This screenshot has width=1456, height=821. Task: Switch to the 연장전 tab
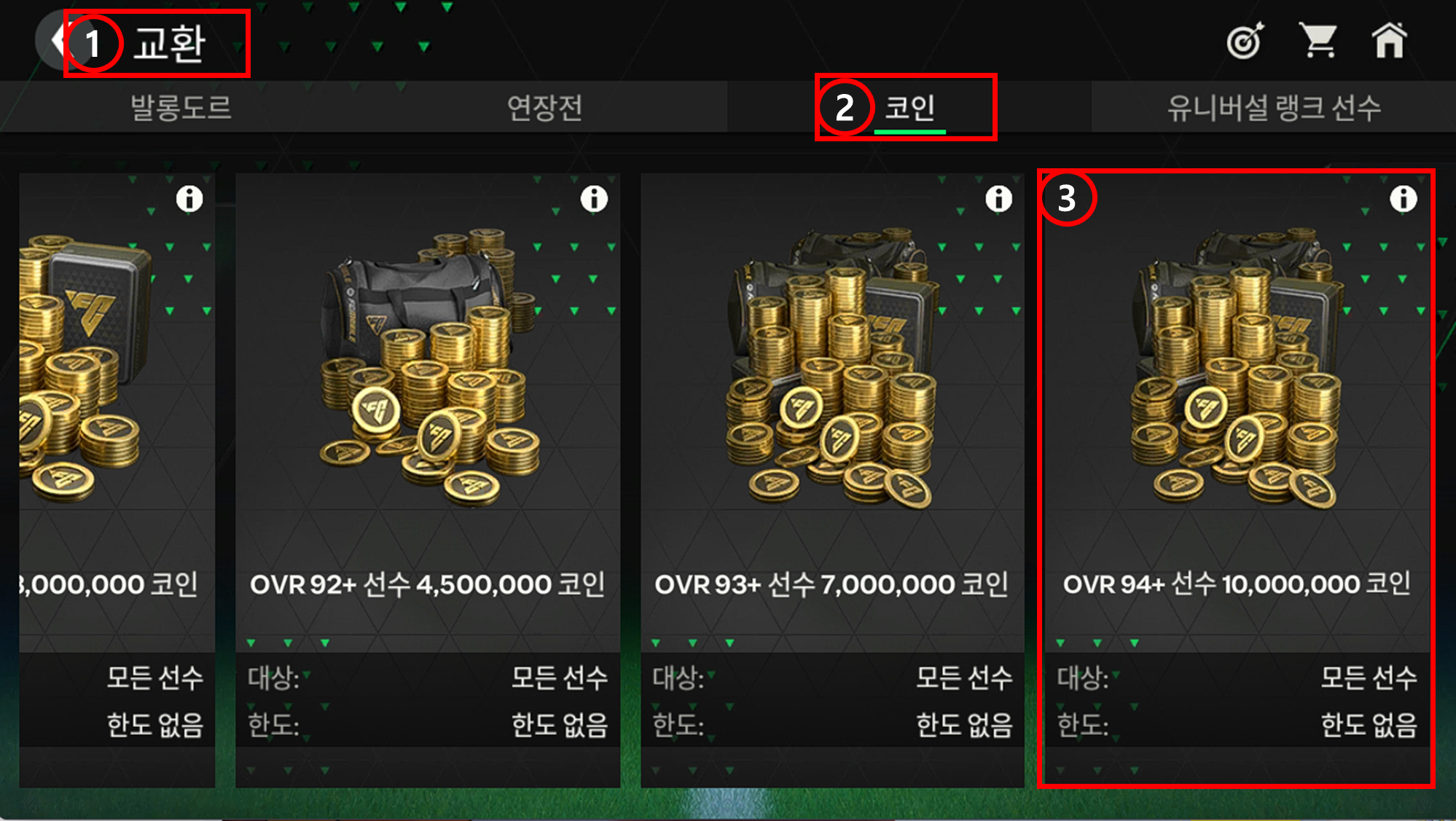545,107
